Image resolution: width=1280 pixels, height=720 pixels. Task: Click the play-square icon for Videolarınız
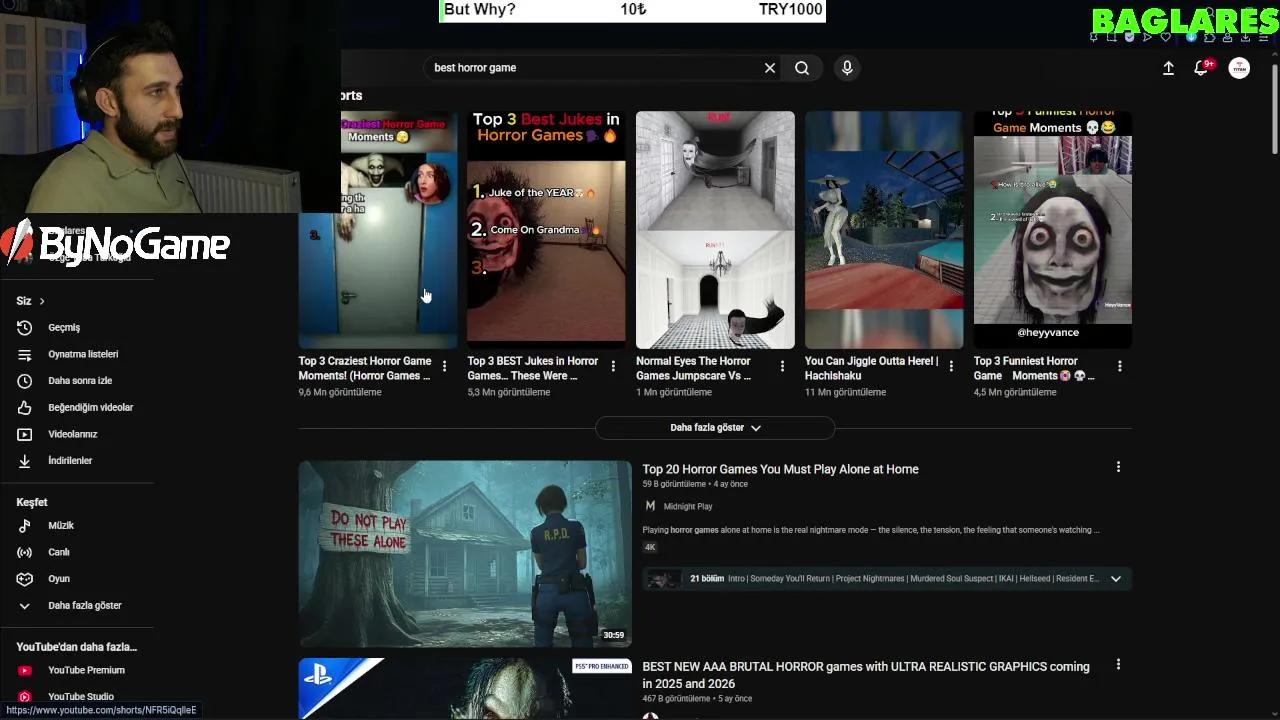coord(25,434)
